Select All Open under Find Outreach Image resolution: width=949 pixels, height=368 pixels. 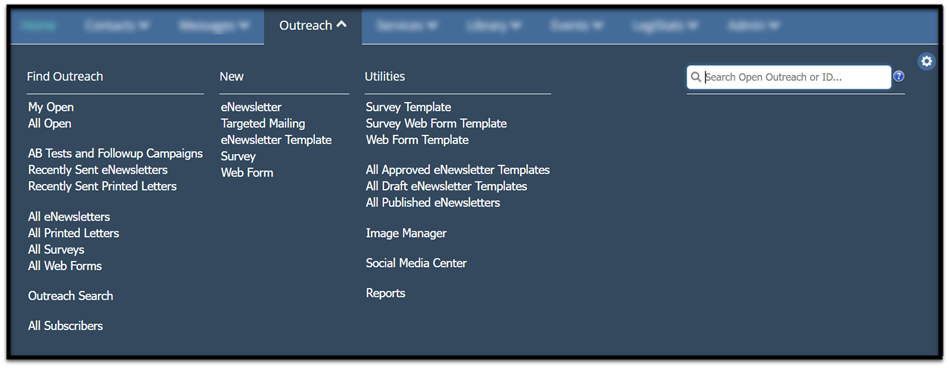click(50, 123)
